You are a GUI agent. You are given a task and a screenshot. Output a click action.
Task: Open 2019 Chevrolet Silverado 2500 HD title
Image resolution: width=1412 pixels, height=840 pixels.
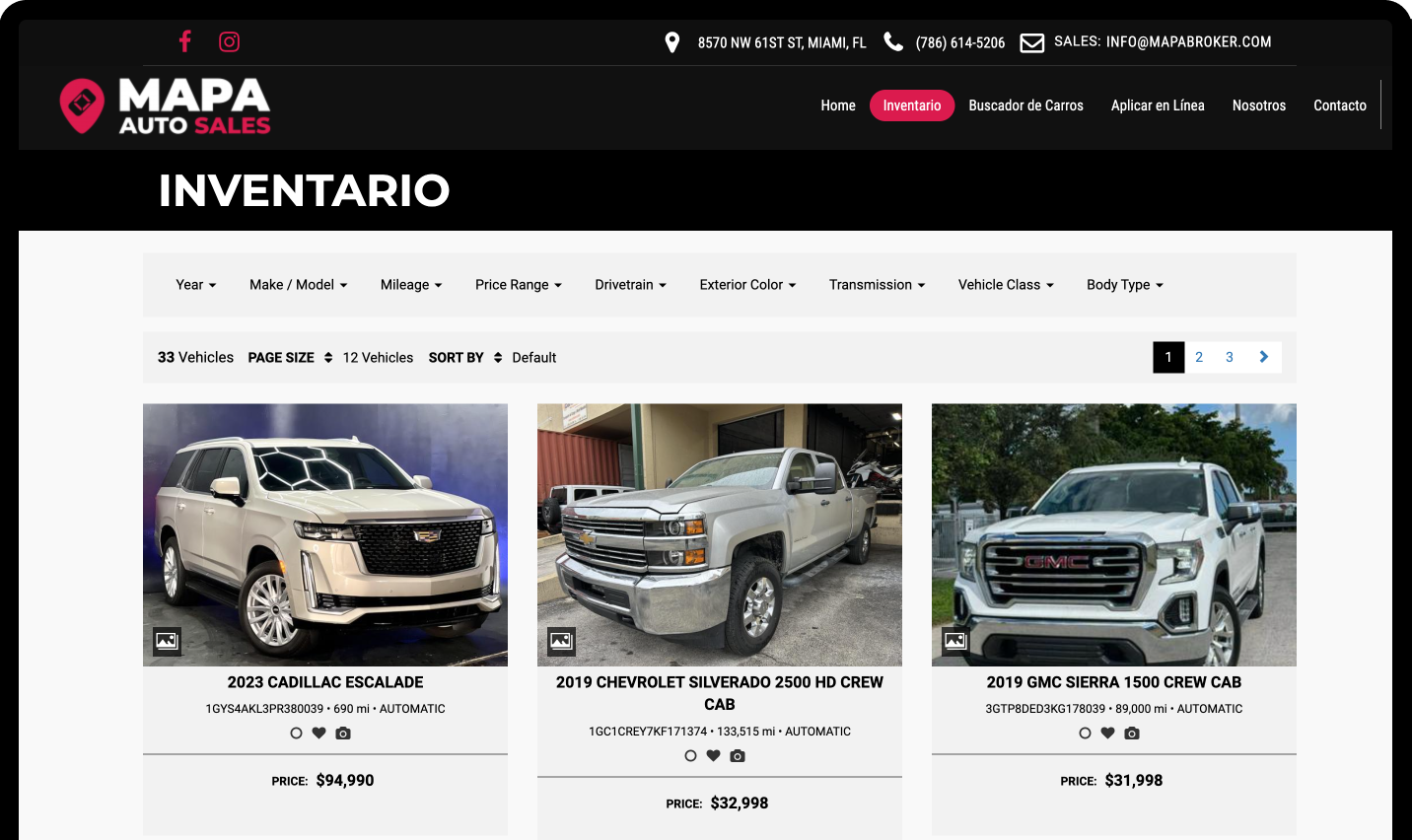tap(720, 693)
